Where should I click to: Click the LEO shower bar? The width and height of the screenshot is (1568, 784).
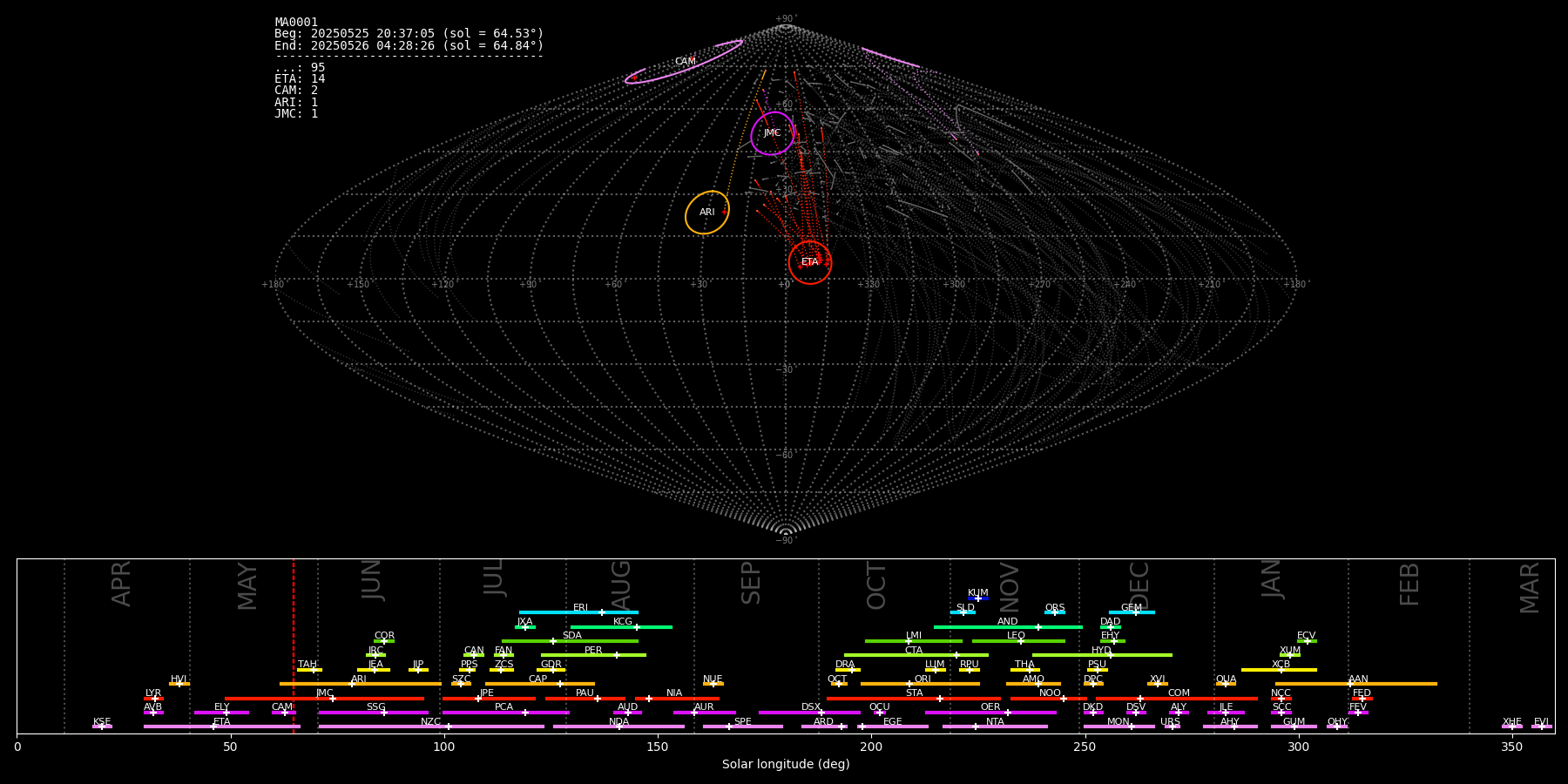pos(1018,640)
